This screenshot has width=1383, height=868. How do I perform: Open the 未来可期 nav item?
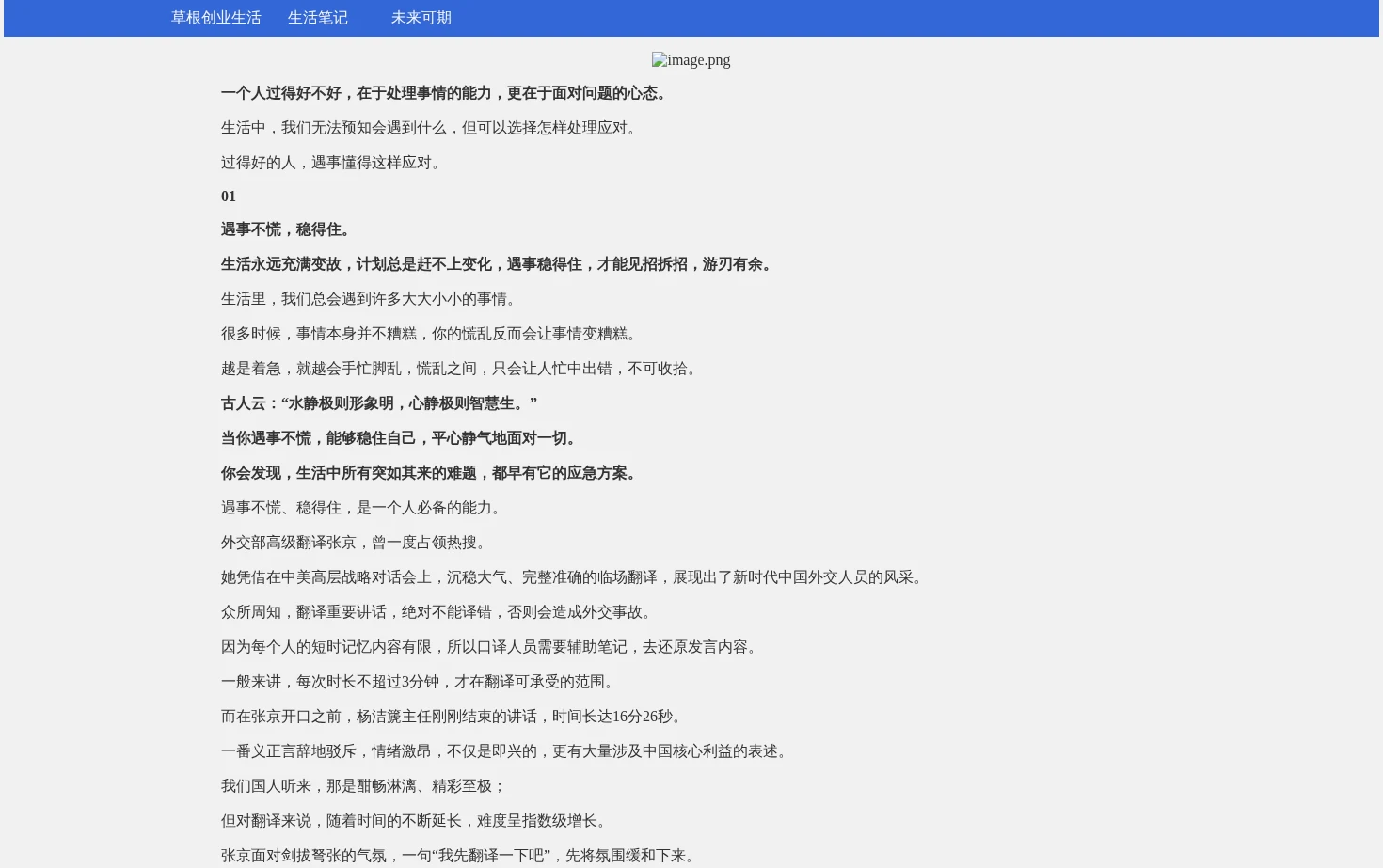tap(421, 18)
